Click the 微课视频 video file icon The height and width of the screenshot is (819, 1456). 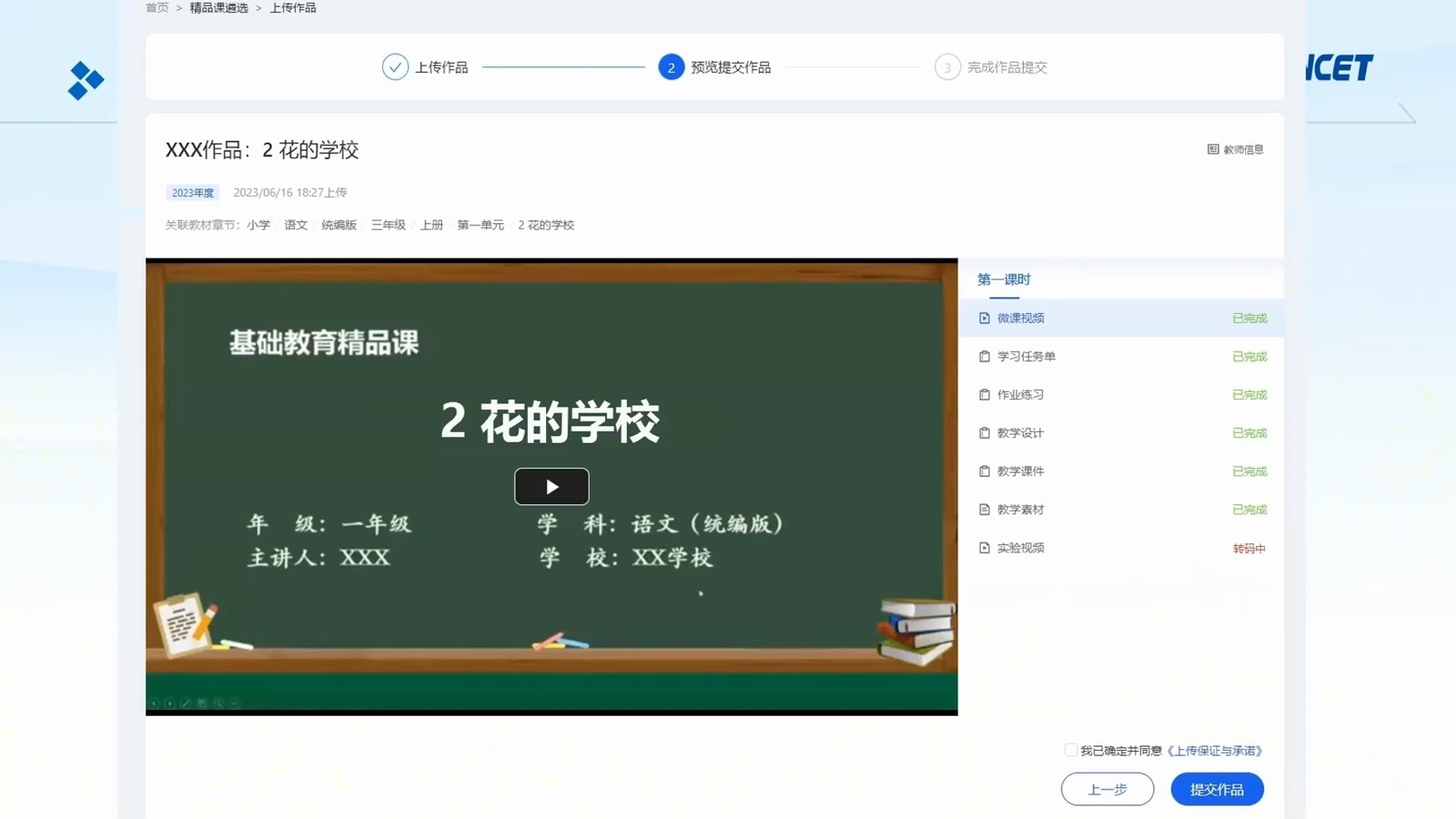[984, 318]
